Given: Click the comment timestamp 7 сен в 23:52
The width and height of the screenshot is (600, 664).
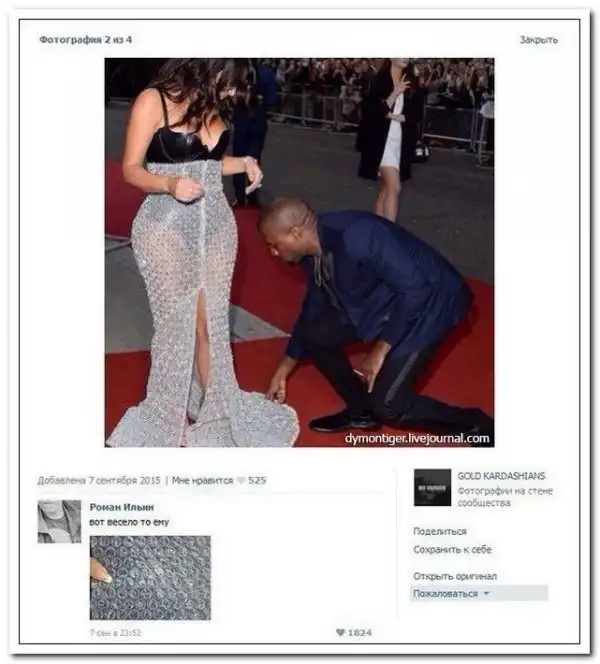Looking at the screenshot, I should pyautogui.click(x=115, y=633).
